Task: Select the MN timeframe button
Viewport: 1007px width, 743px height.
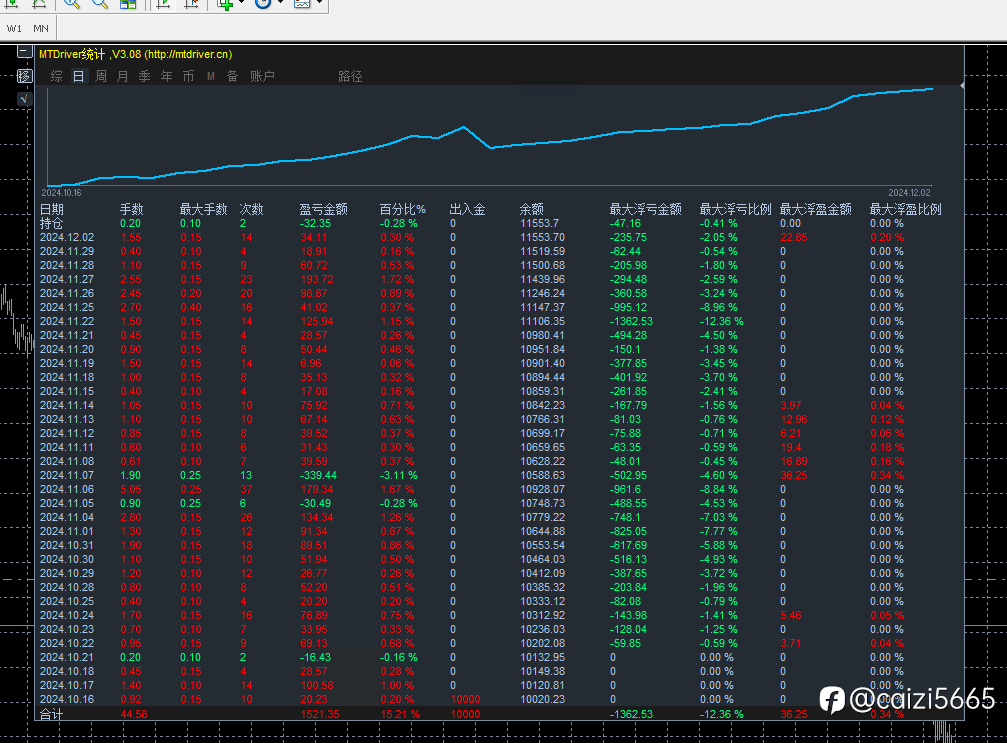Action: [41, 29]
